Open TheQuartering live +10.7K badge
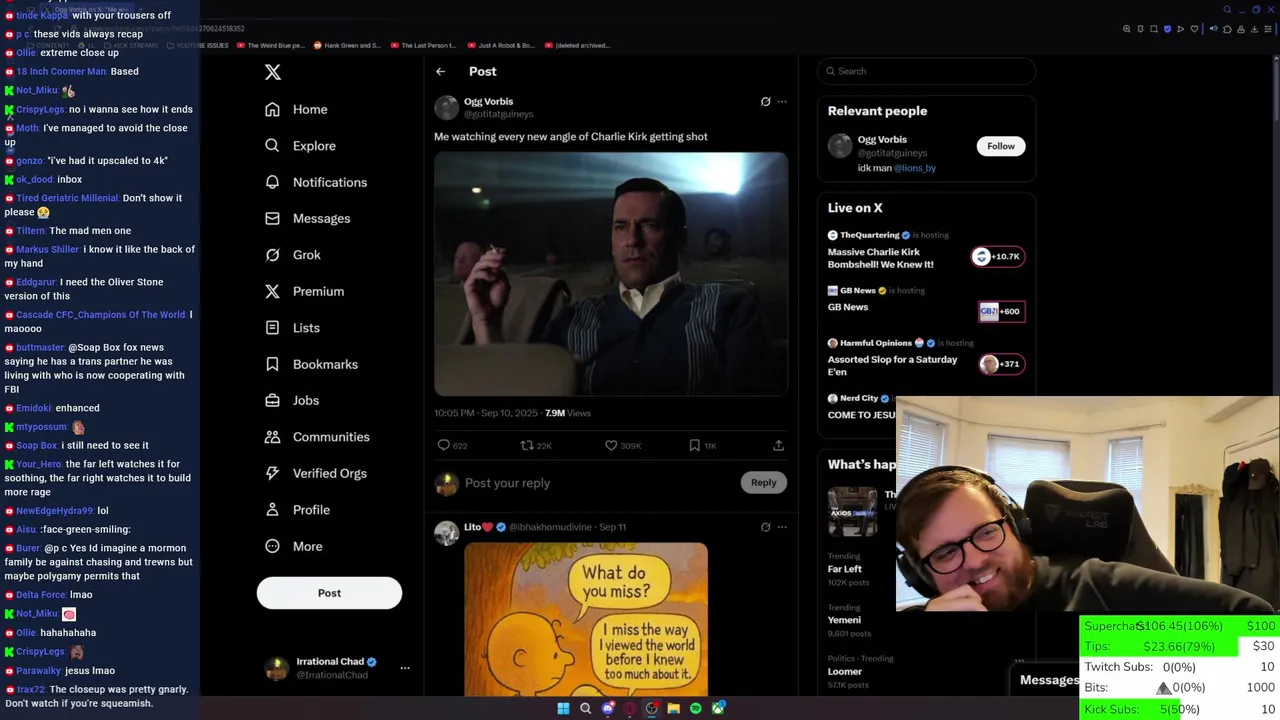Viewport: 1280px width, 720px height. [997, 257]
